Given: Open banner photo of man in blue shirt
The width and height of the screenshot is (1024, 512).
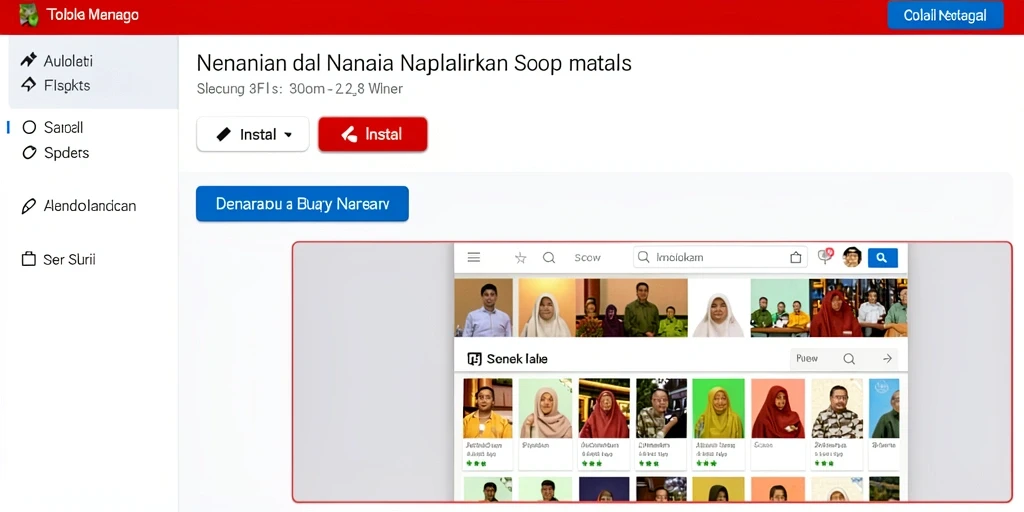Looking at the screenshot, I should [x=483, y=308].
